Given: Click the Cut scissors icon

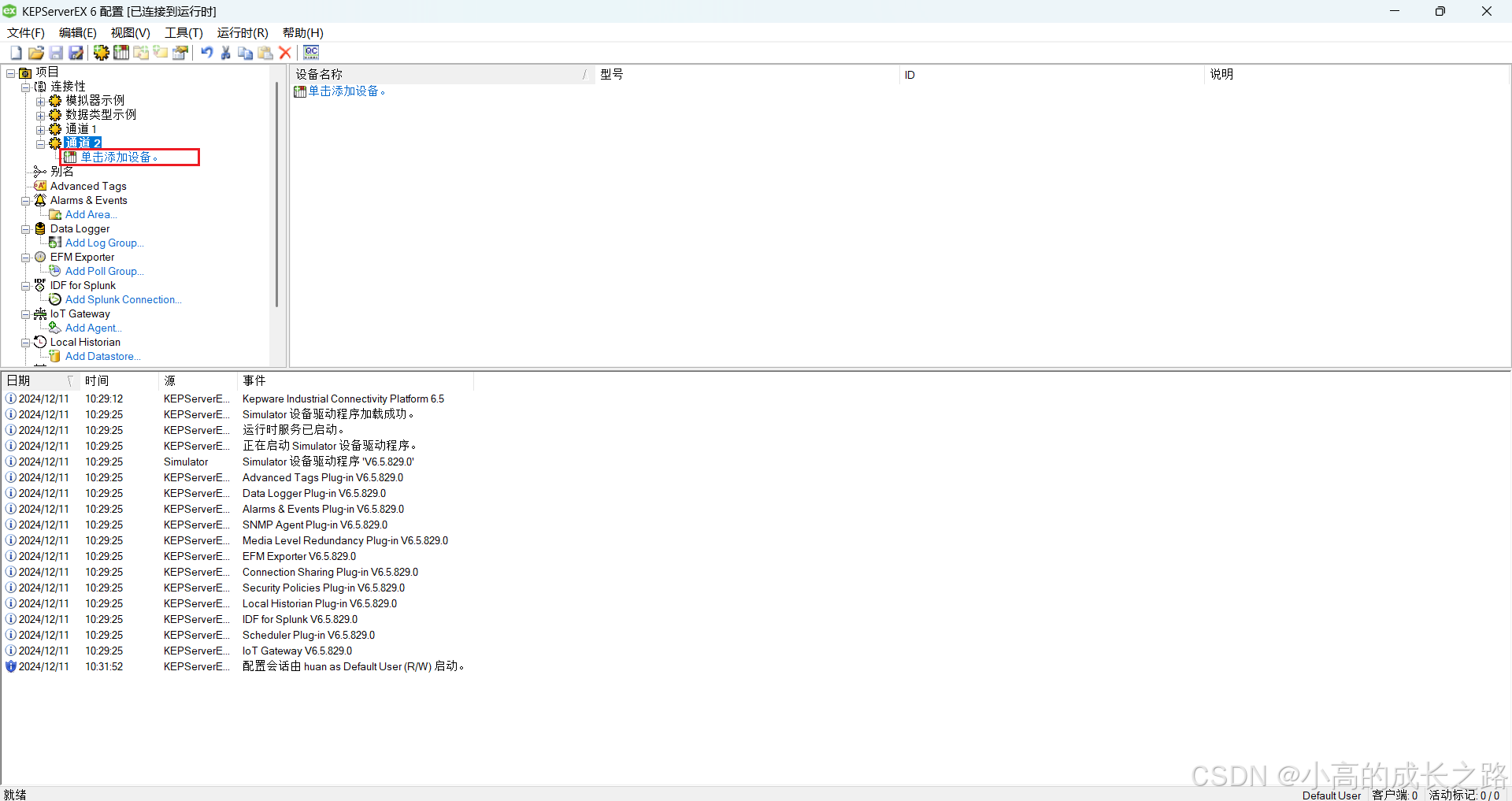Looking at the screenshot, I should tap(226, 53).
